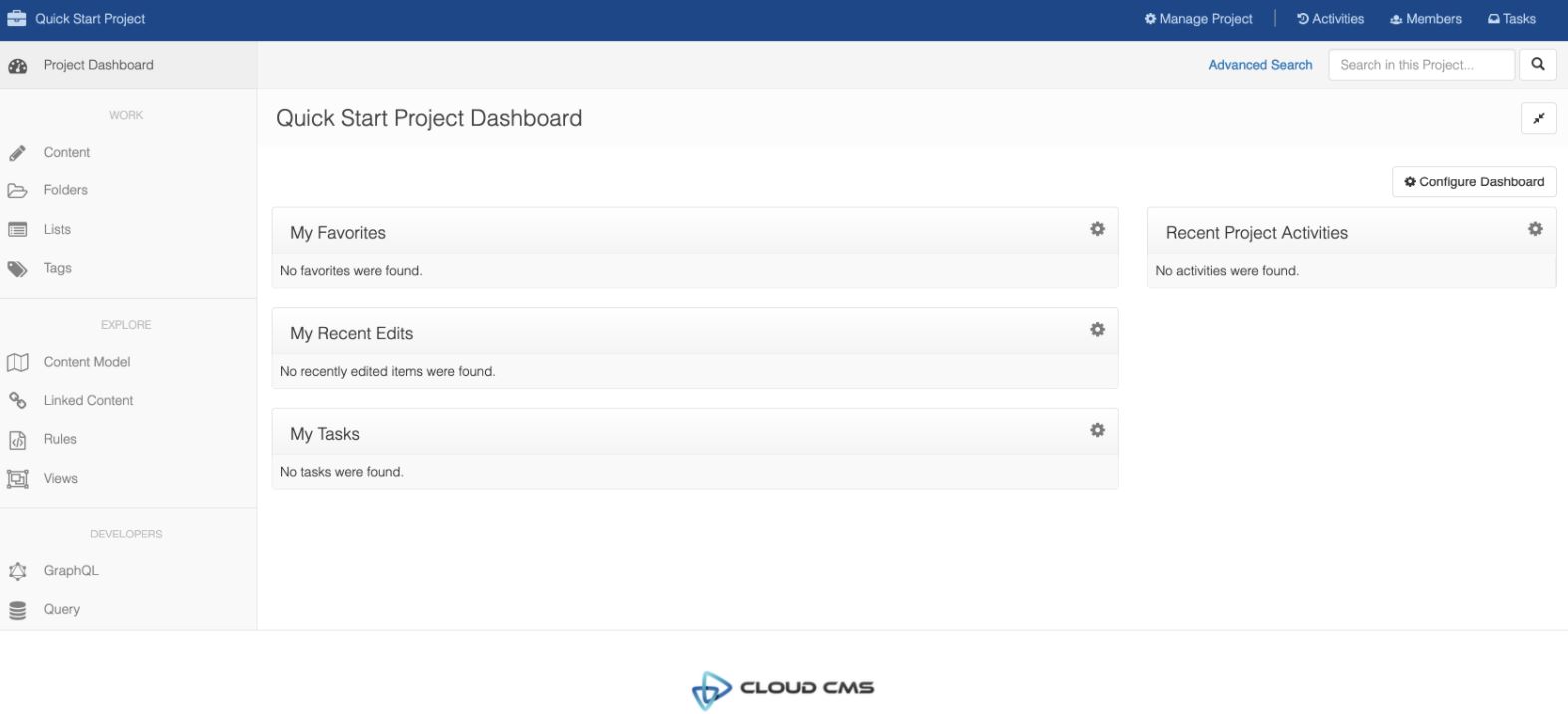
Task: Click the pencil icon next to Content
Action: (x=17, y=153)
